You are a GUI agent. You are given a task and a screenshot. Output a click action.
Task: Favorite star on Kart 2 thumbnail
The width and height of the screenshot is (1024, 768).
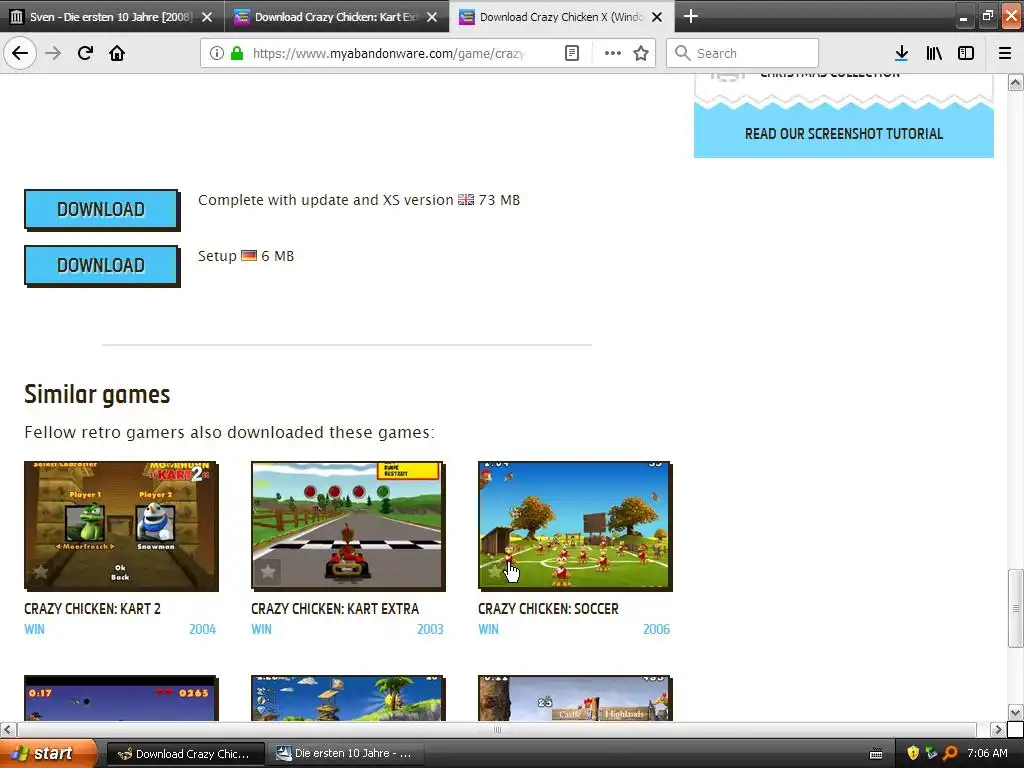click(40, 571)
